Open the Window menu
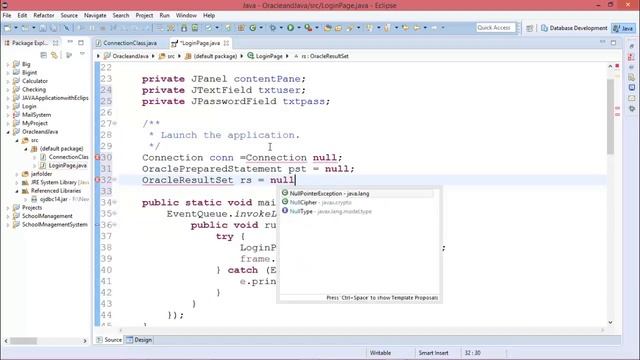Screen dimensions: 640x360 click(x=186, y=16)
